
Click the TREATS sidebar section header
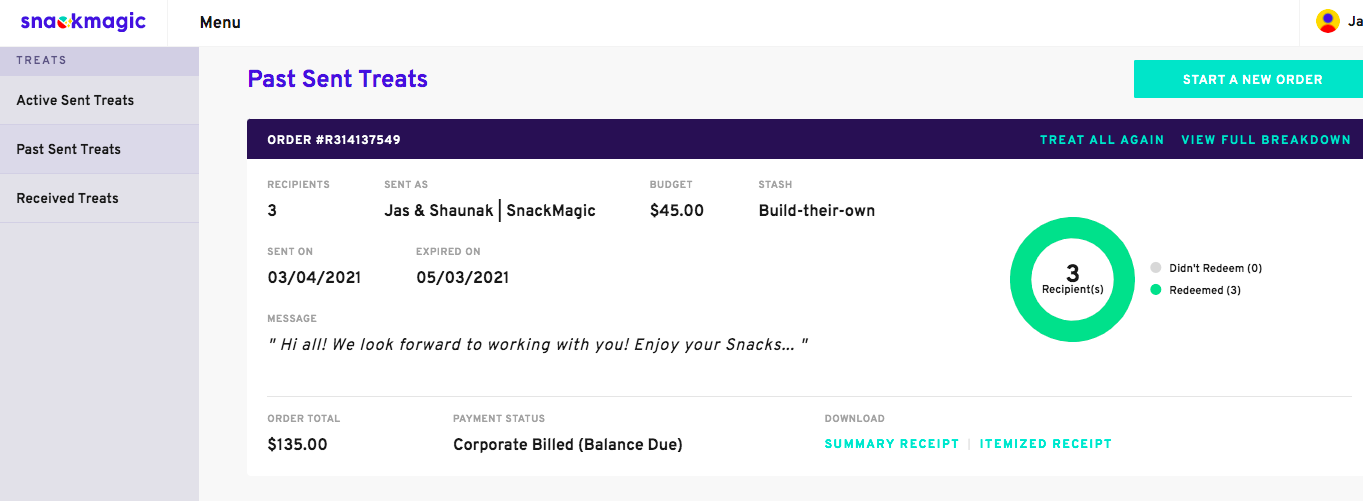click(x=42, y=60)
